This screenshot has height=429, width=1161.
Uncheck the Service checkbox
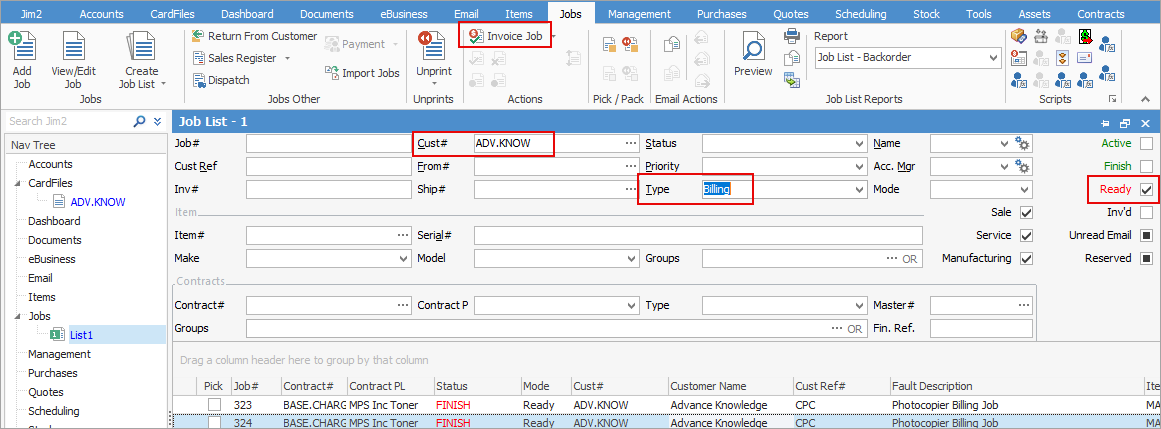(1026, 236)
